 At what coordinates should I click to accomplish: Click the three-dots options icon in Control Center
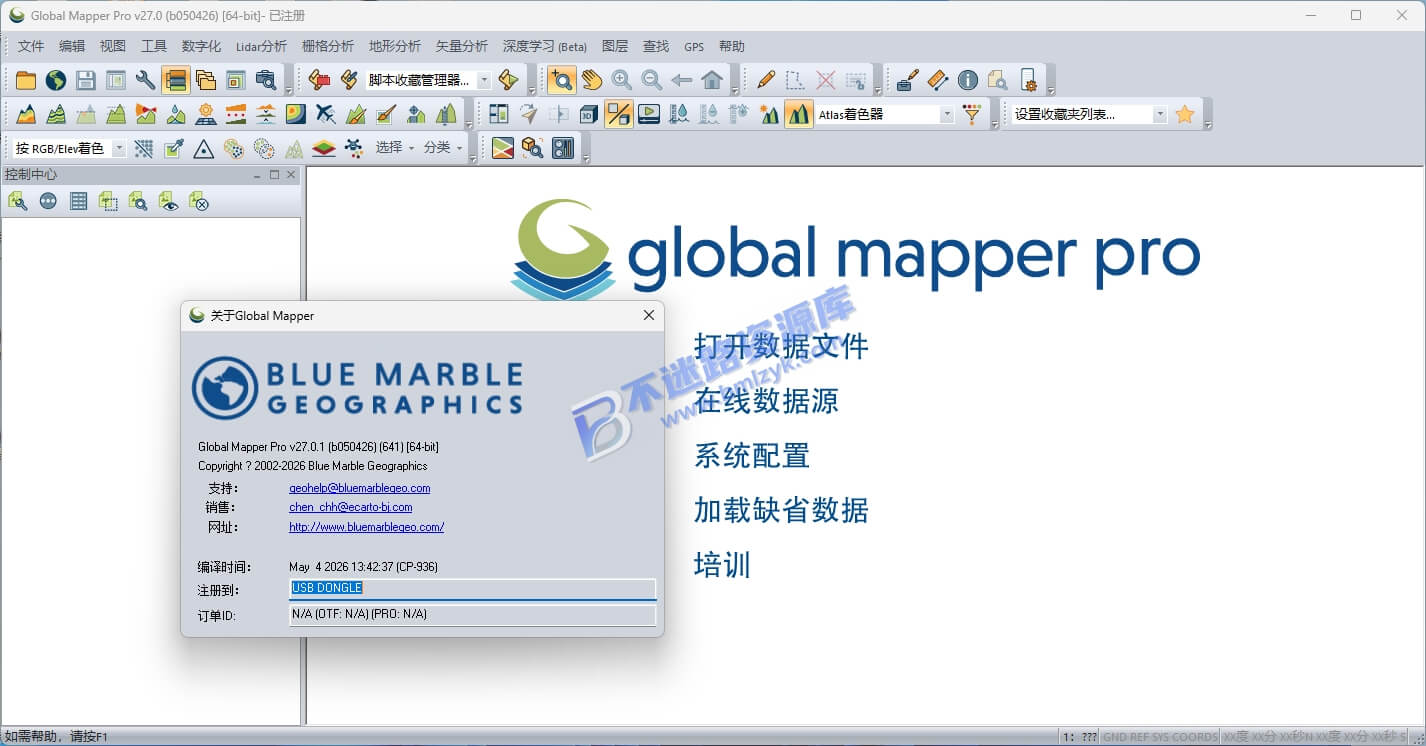(x=48, y=202)
